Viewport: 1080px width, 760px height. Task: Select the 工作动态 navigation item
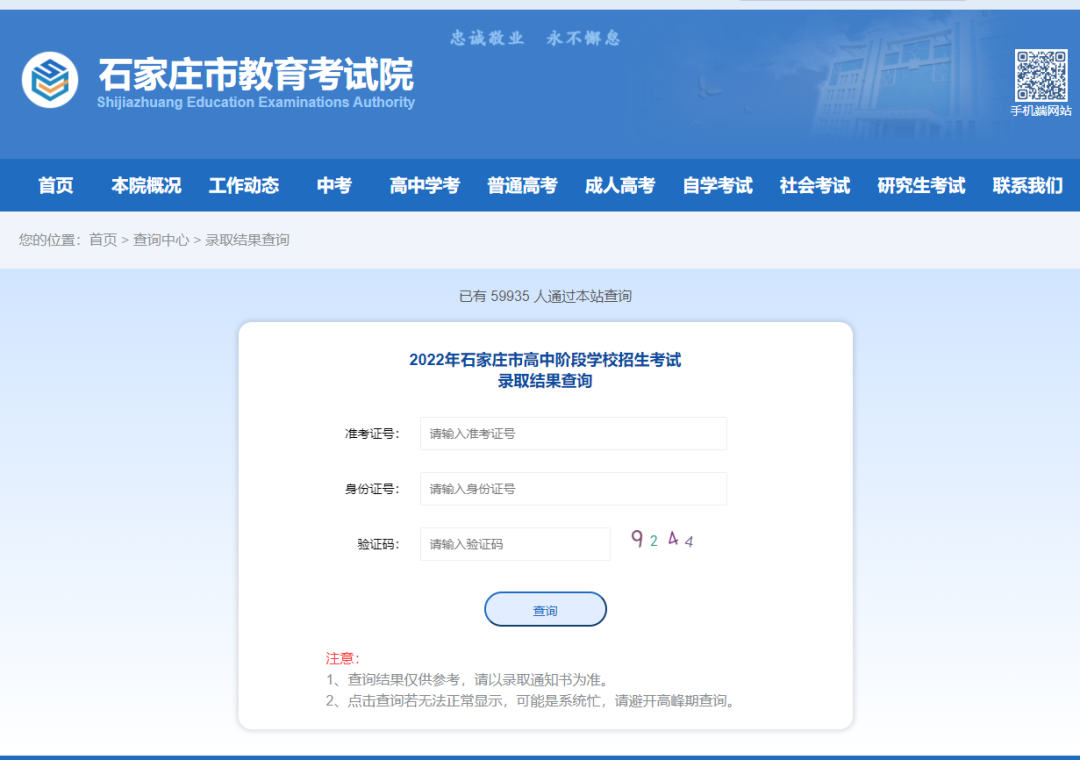(x=245, y=185)
